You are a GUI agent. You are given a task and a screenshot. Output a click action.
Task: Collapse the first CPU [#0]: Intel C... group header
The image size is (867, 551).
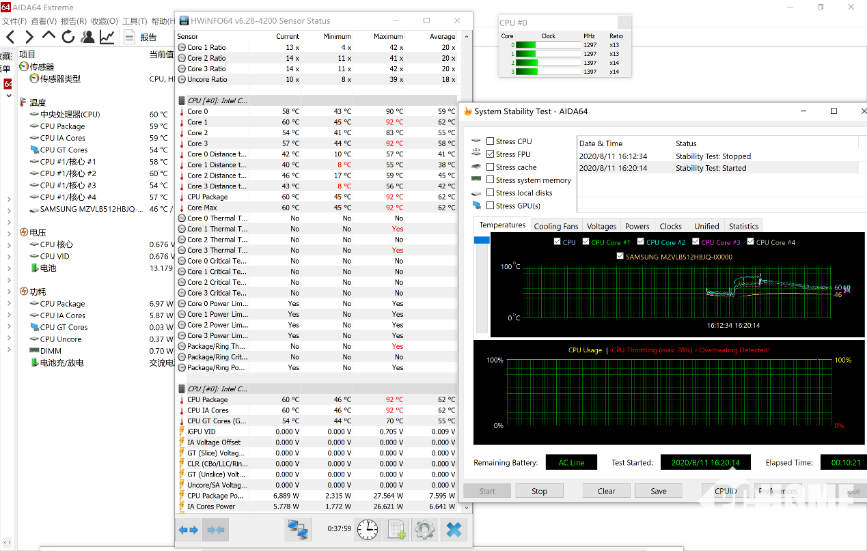click(317, 101)
